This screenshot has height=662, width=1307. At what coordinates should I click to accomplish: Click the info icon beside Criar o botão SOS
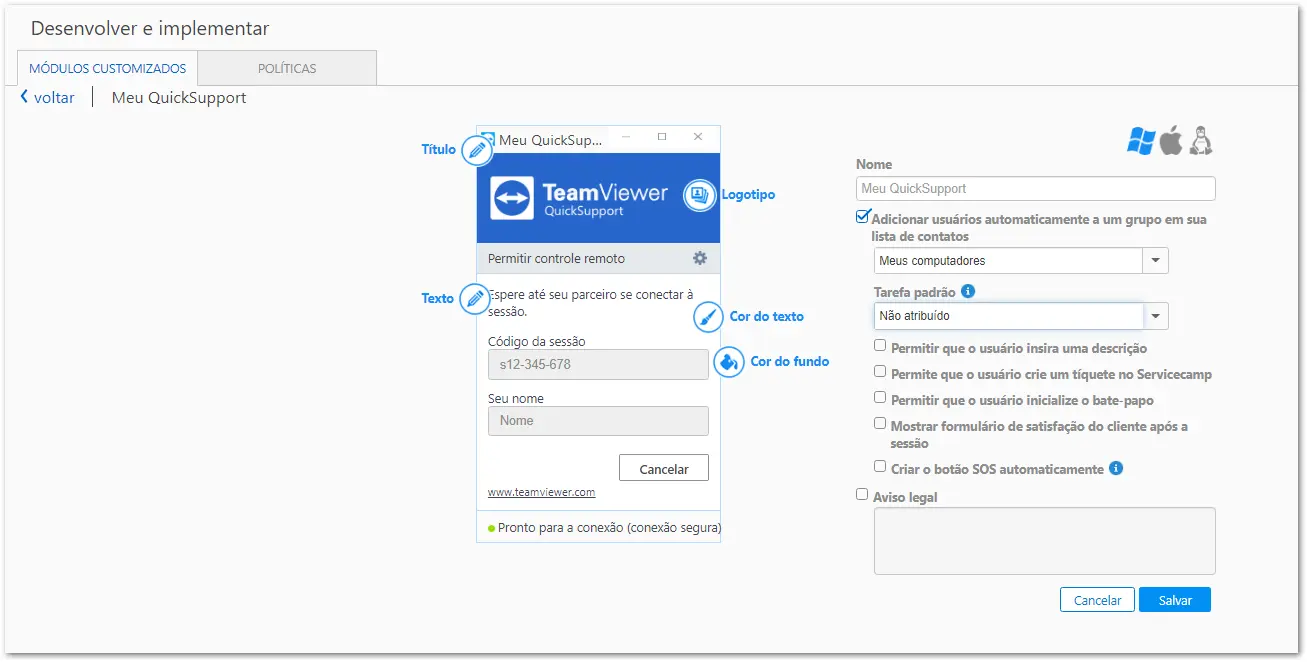pyautogui.click(x=1116, y=468)
